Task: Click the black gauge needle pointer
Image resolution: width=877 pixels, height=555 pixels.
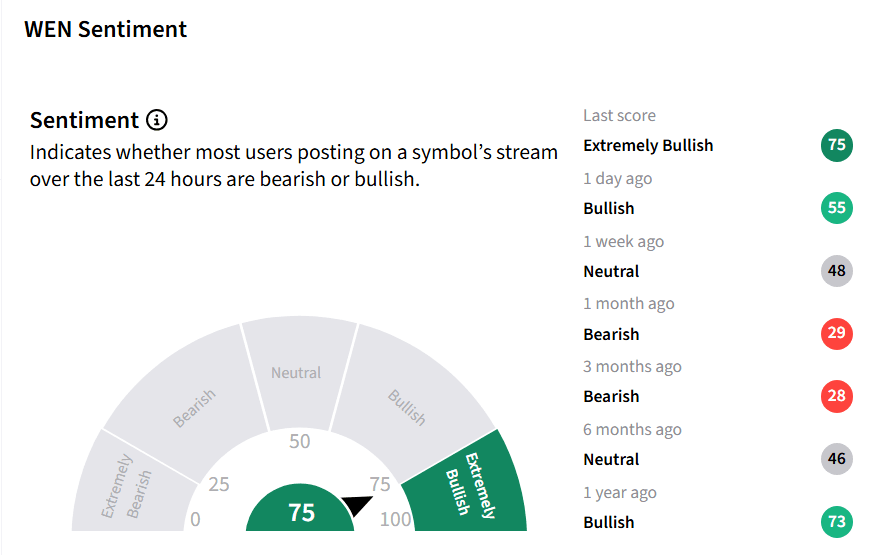Action: click(x=357, y=505)
